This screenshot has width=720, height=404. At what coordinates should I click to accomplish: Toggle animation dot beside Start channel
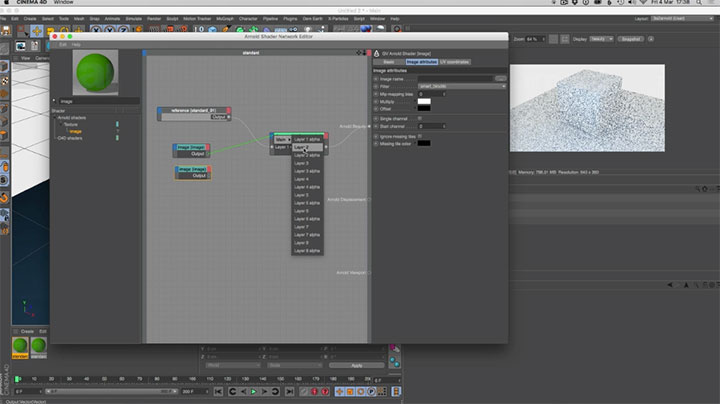(376, 126)
